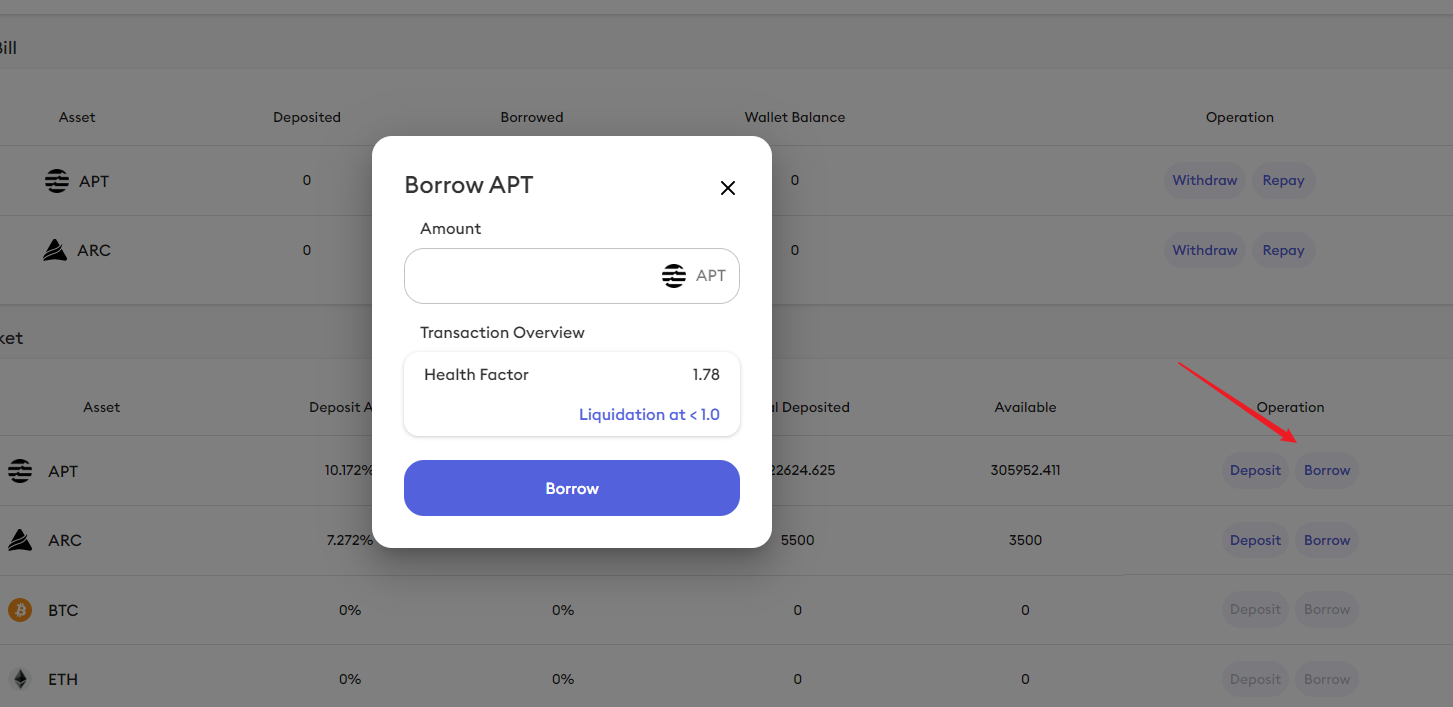1453x707 pixels.
Task: Click the Health Factor value row
Action: pyautogui.click(x=572, y=375)
